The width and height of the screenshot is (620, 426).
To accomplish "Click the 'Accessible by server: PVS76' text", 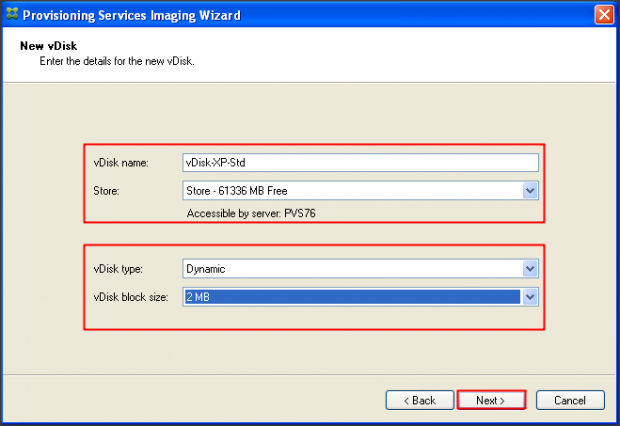I will click(x=251, y=213).
